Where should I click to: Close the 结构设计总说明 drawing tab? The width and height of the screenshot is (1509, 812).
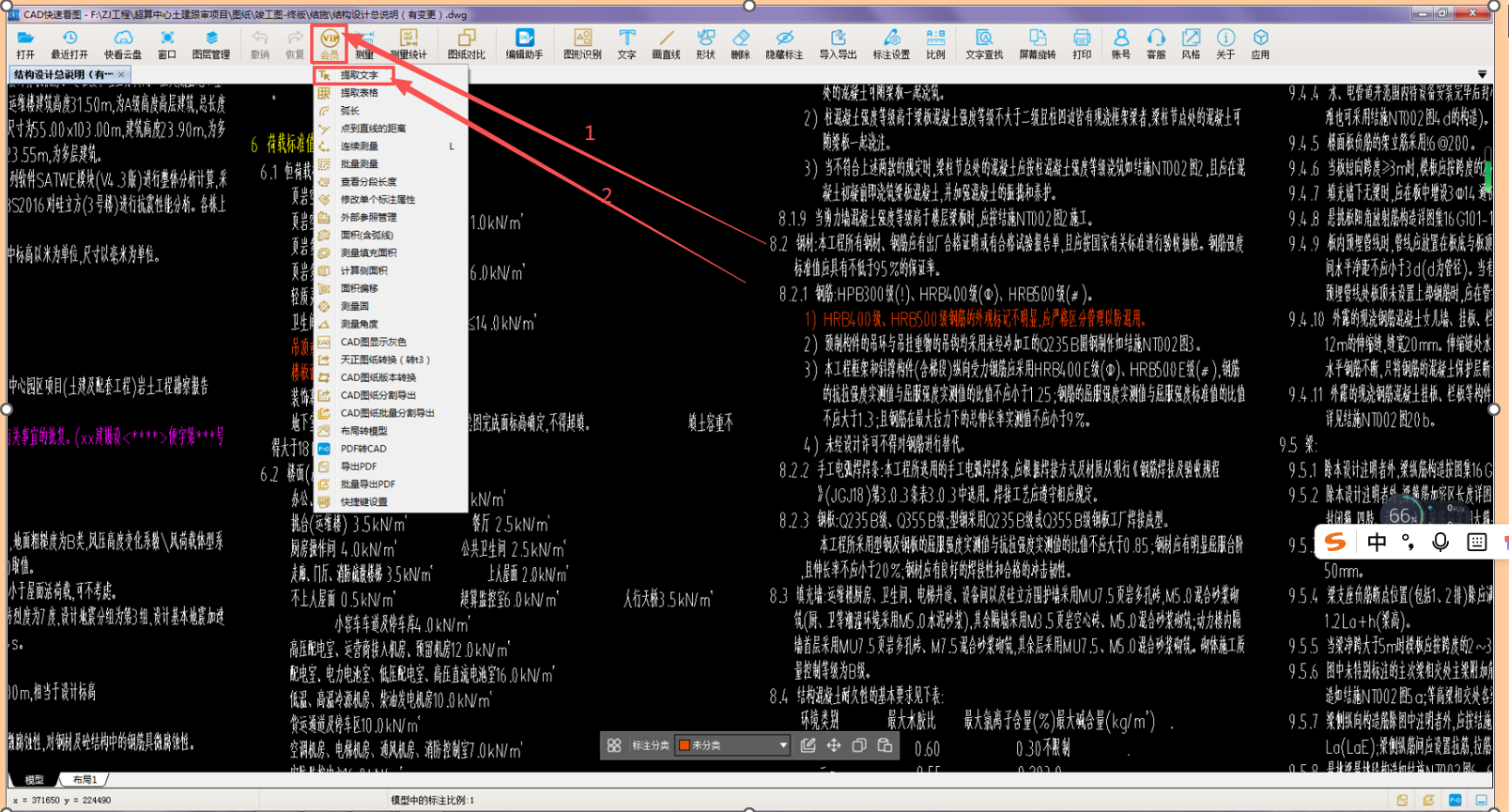tap(122, 74)
